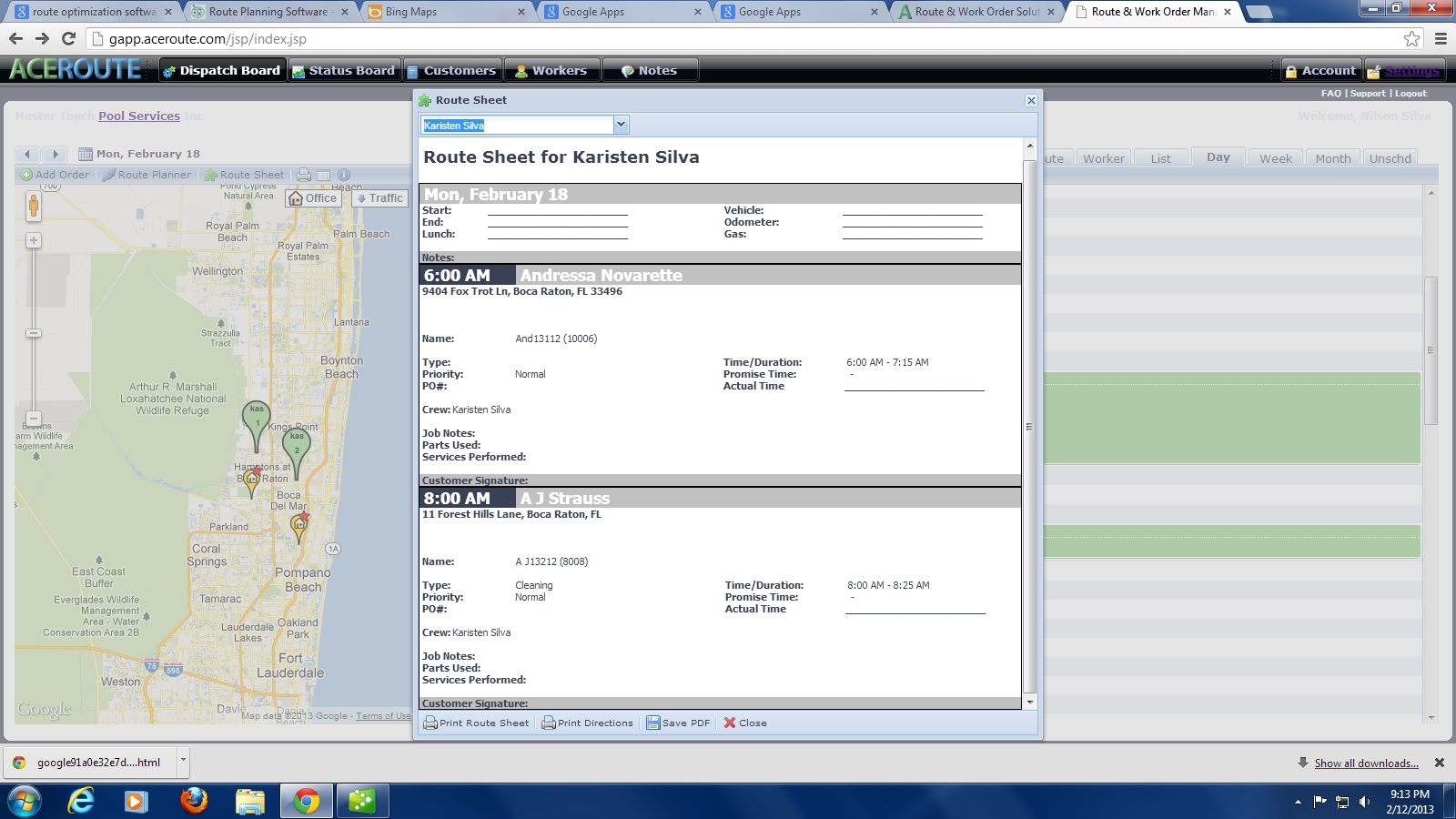Click the Support link

tap(1368, 93)
